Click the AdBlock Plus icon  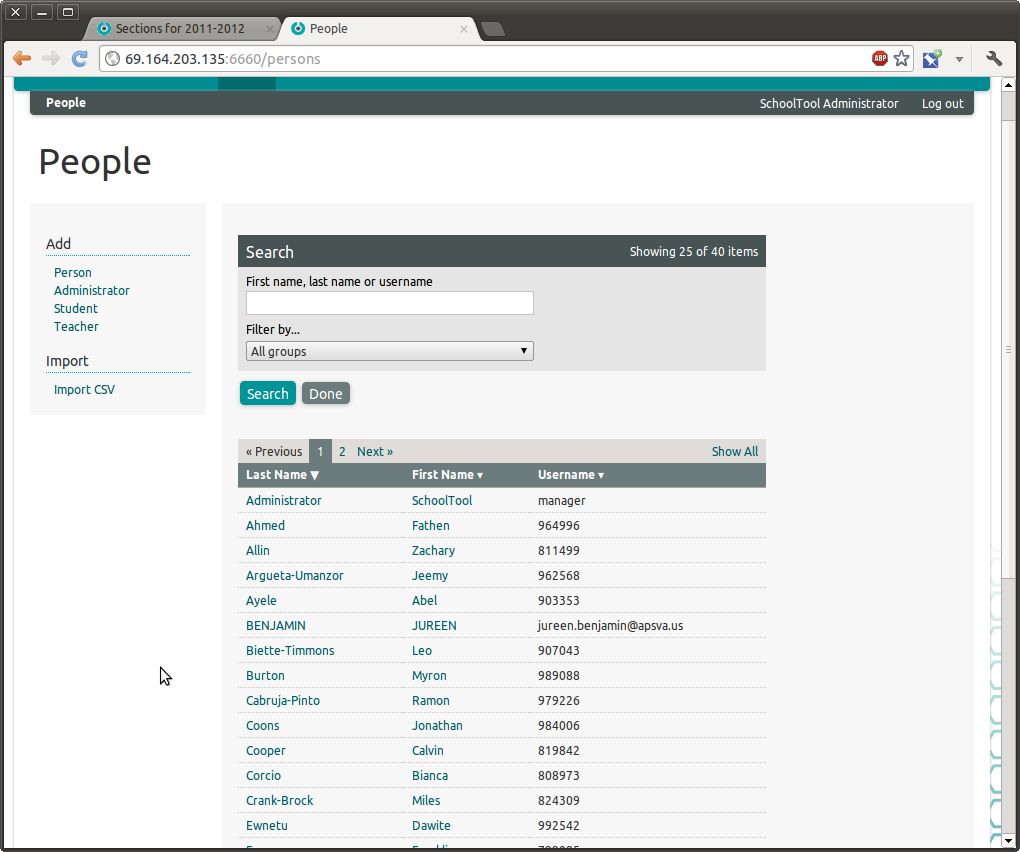tap(880, 59)
